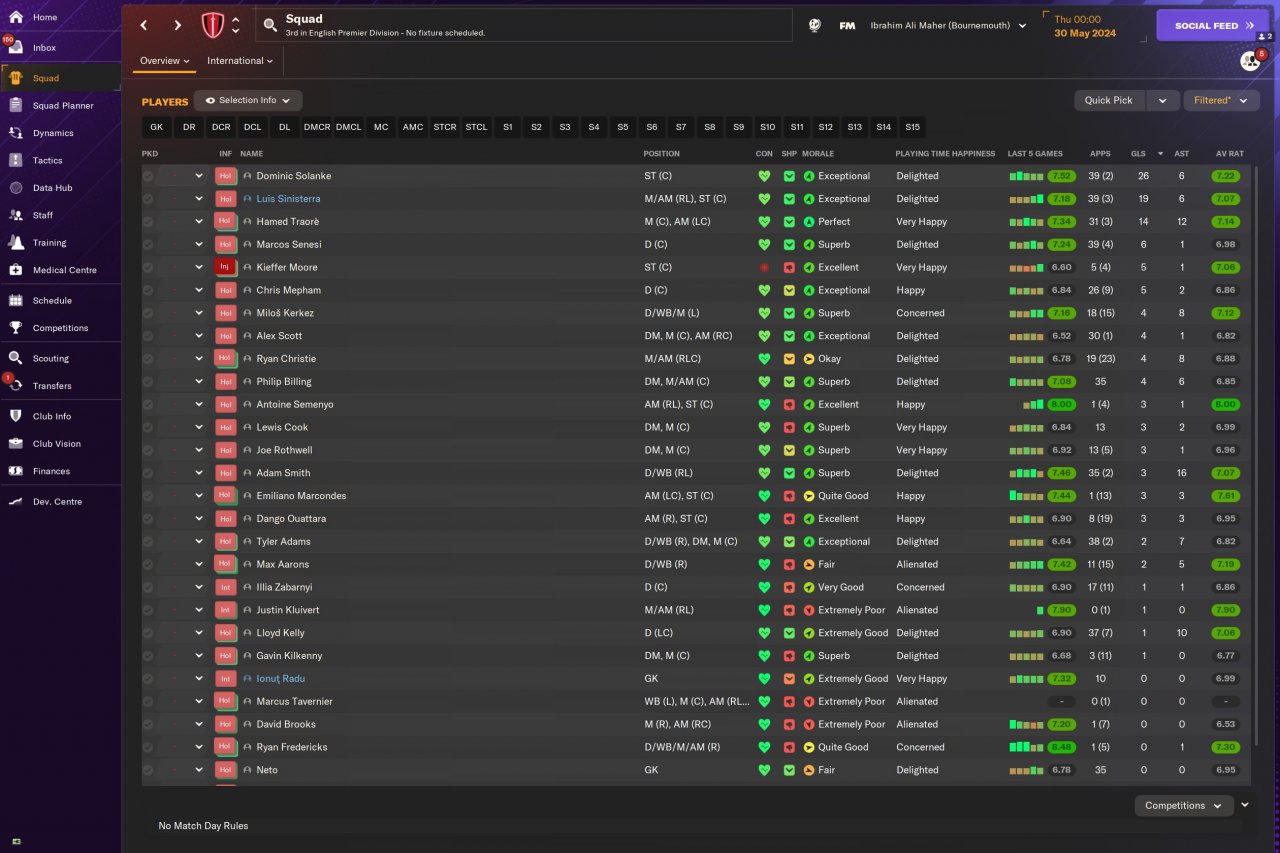Switch to the International tab
1280x853 pixels.
[240, 61]
